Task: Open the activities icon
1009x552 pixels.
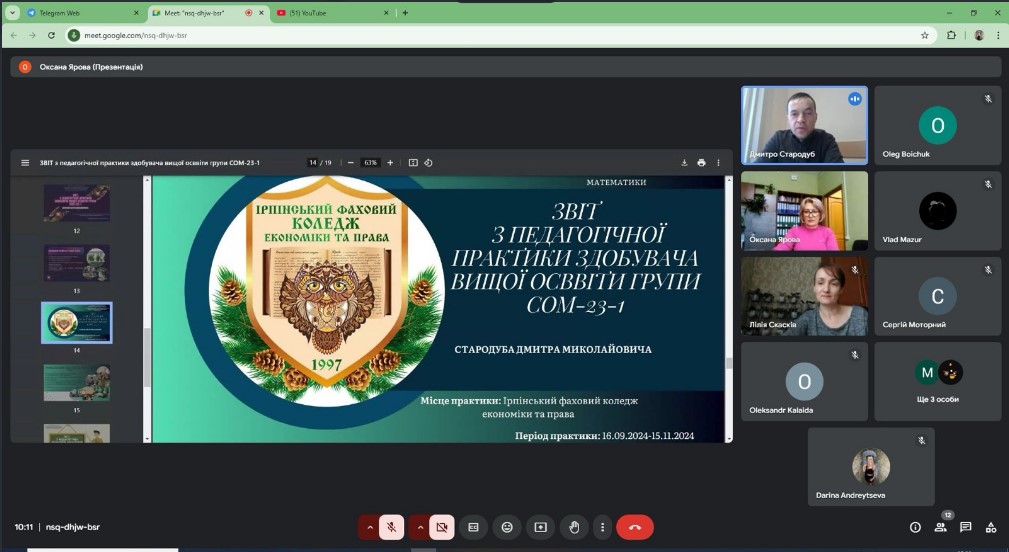Action: [x=991, y=527]
